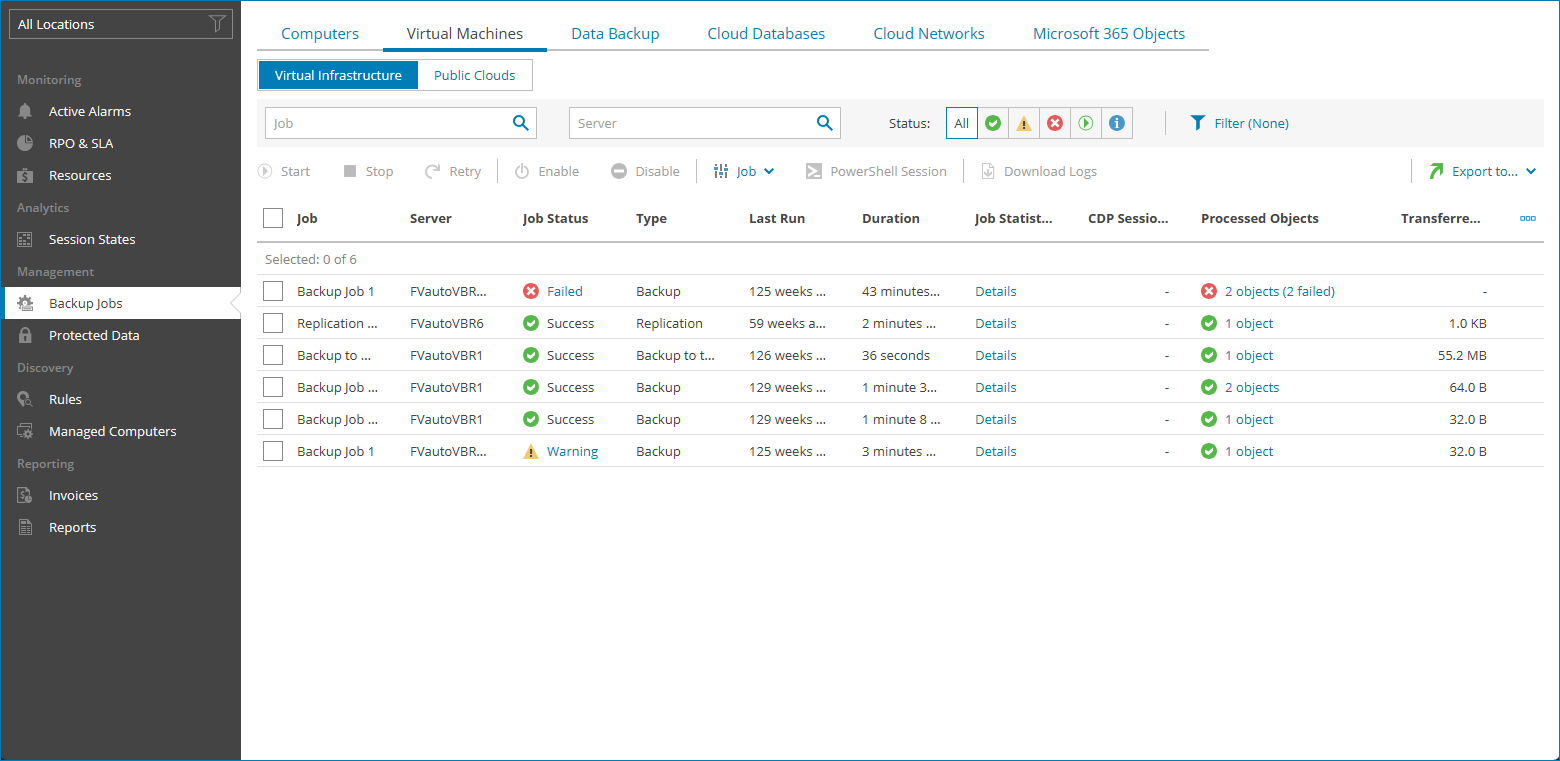Screen dimensions: 1560x761
Task: Click the Reports document icon
Action: point(26,527)
